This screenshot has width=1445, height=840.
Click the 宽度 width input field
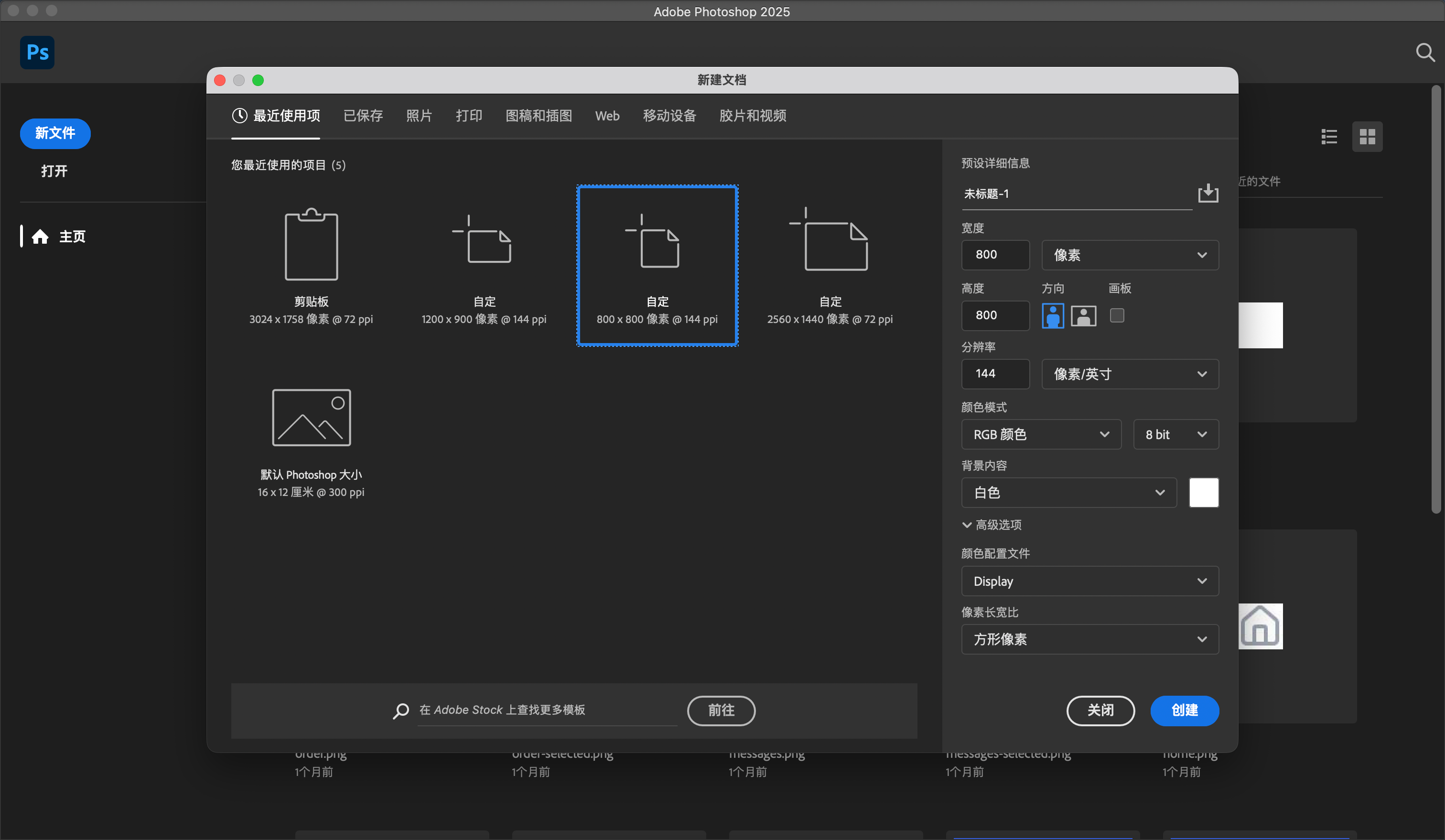pos(995,255)
